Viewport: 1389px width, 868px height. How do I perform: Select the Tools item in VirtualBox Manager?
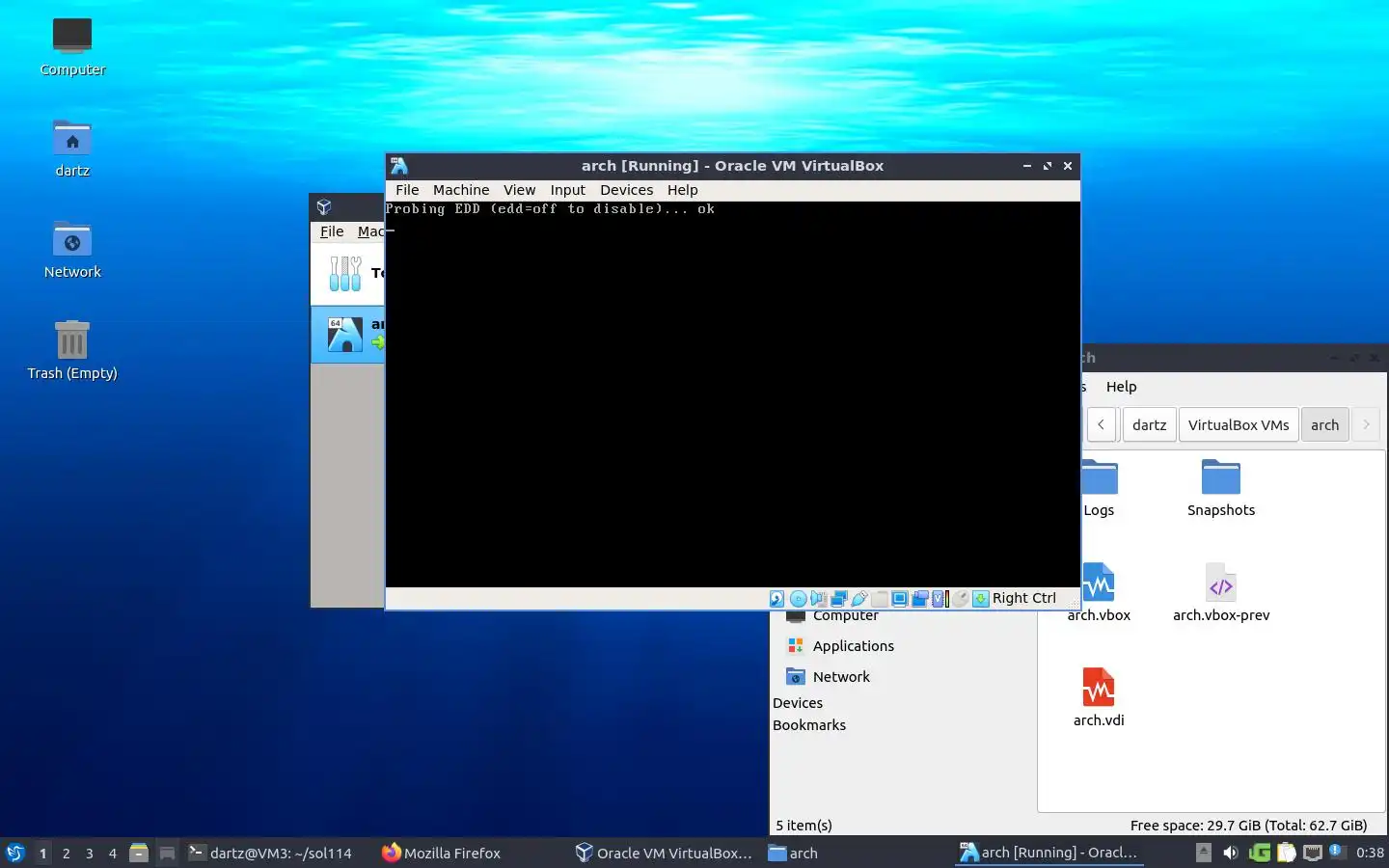[349, 274]
